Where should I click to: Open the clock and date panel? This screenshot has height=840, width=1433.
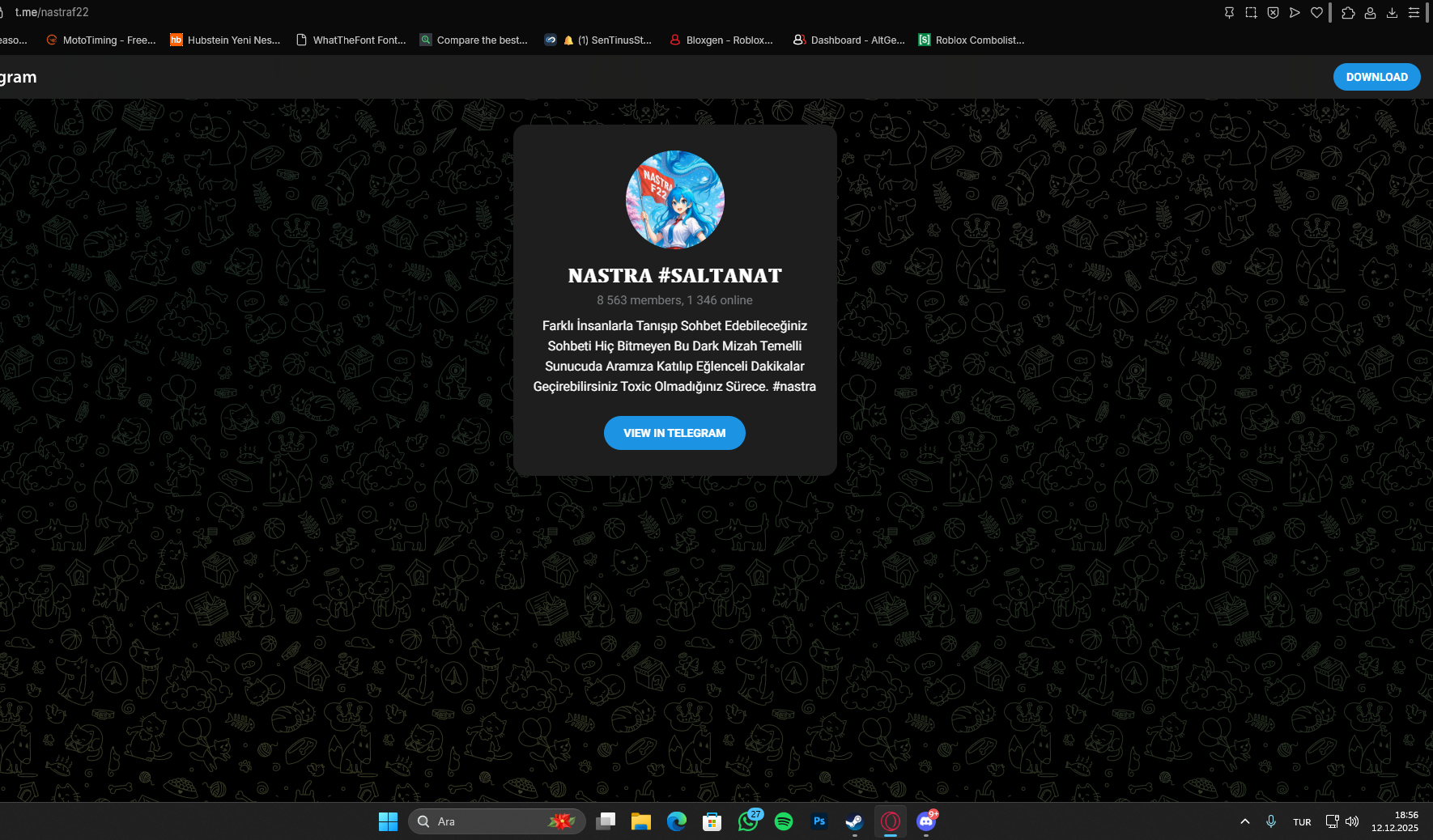point(1395,821)
